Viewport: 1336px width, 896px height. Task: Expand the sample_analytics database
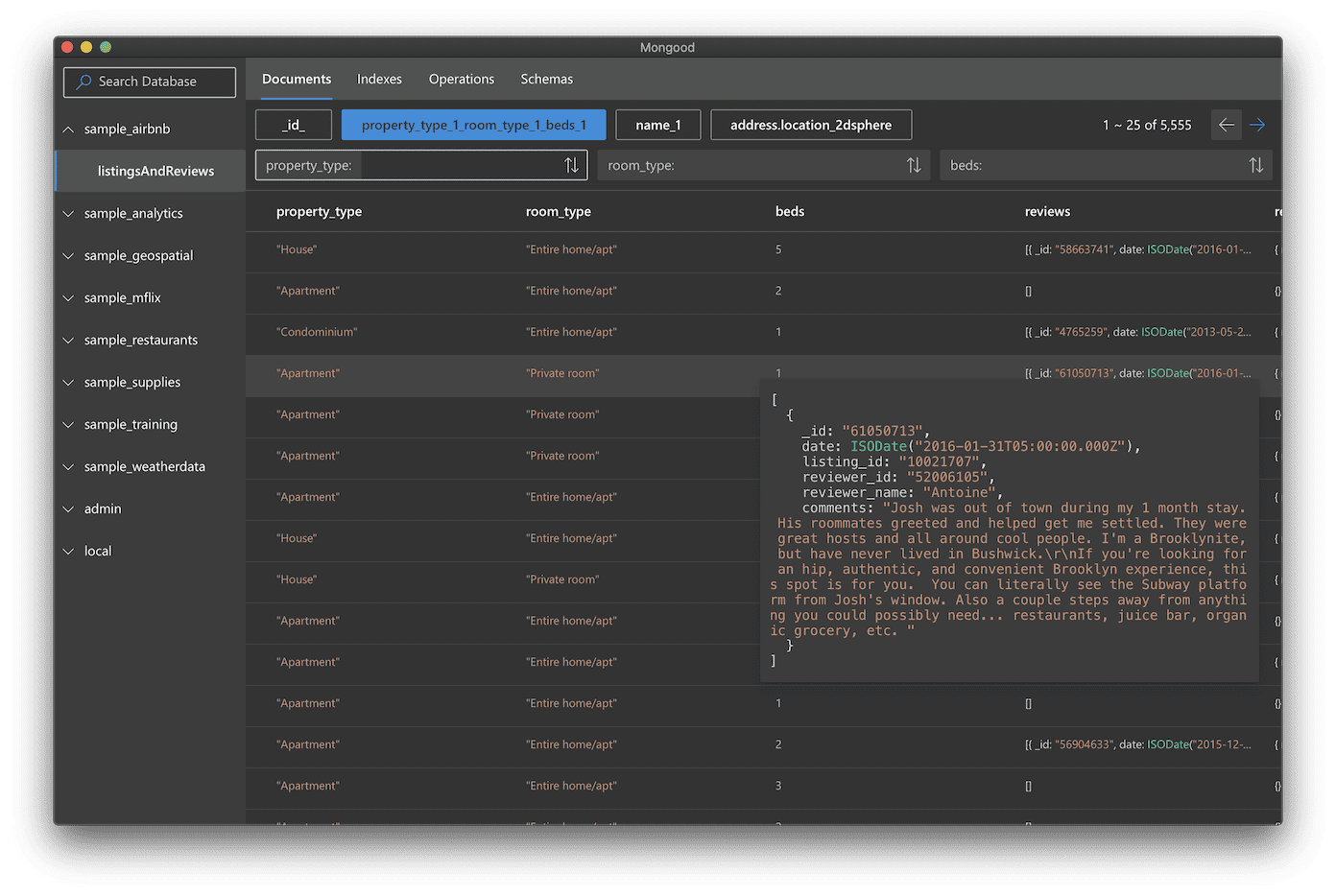pos(68,214)
